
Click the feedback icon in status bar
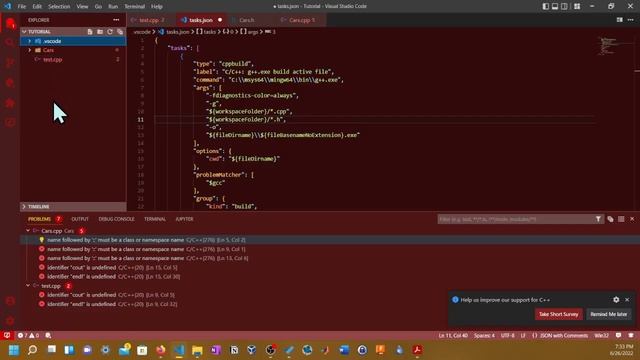coord(618,336)
